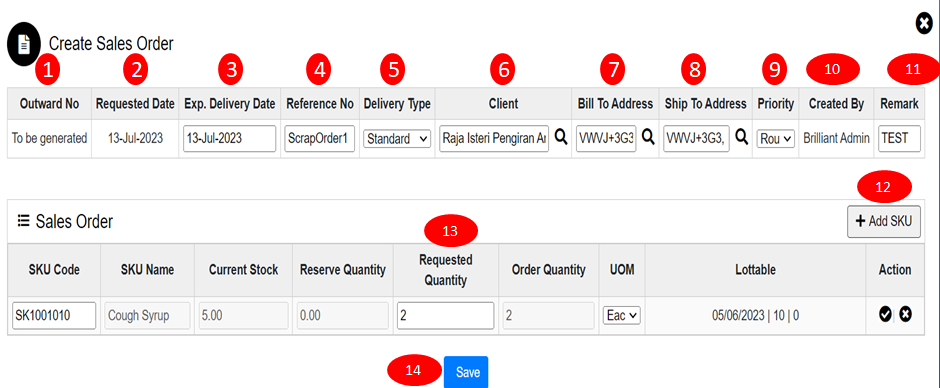Confirm SKU row with checkmark icon

pos(885,314)
